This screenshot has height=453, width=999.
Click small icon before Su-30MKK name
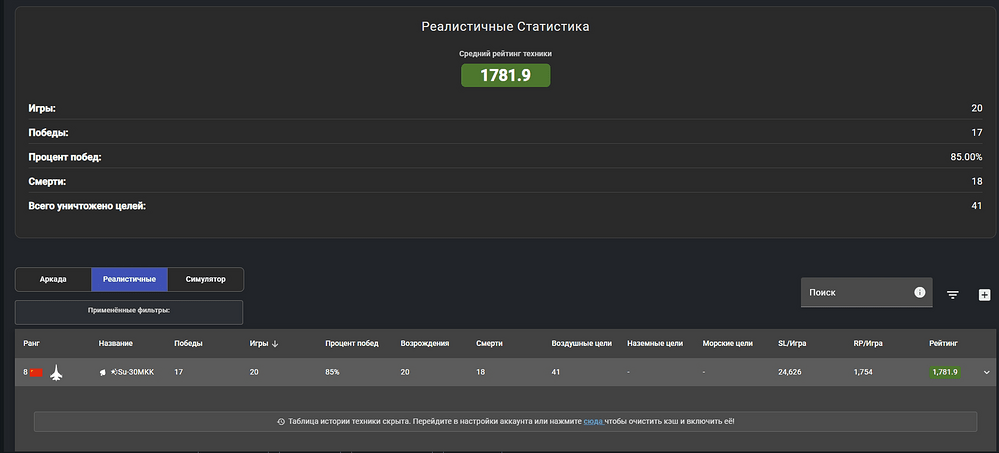pos(103,372)
